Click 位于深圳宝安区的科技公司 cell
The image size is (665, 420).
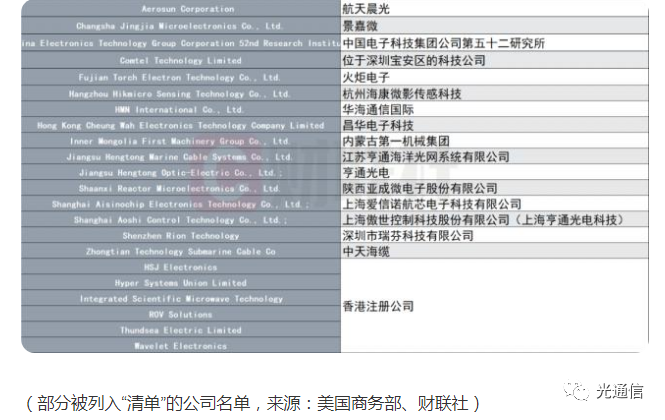pyautogui.click(x=495, y=60)
